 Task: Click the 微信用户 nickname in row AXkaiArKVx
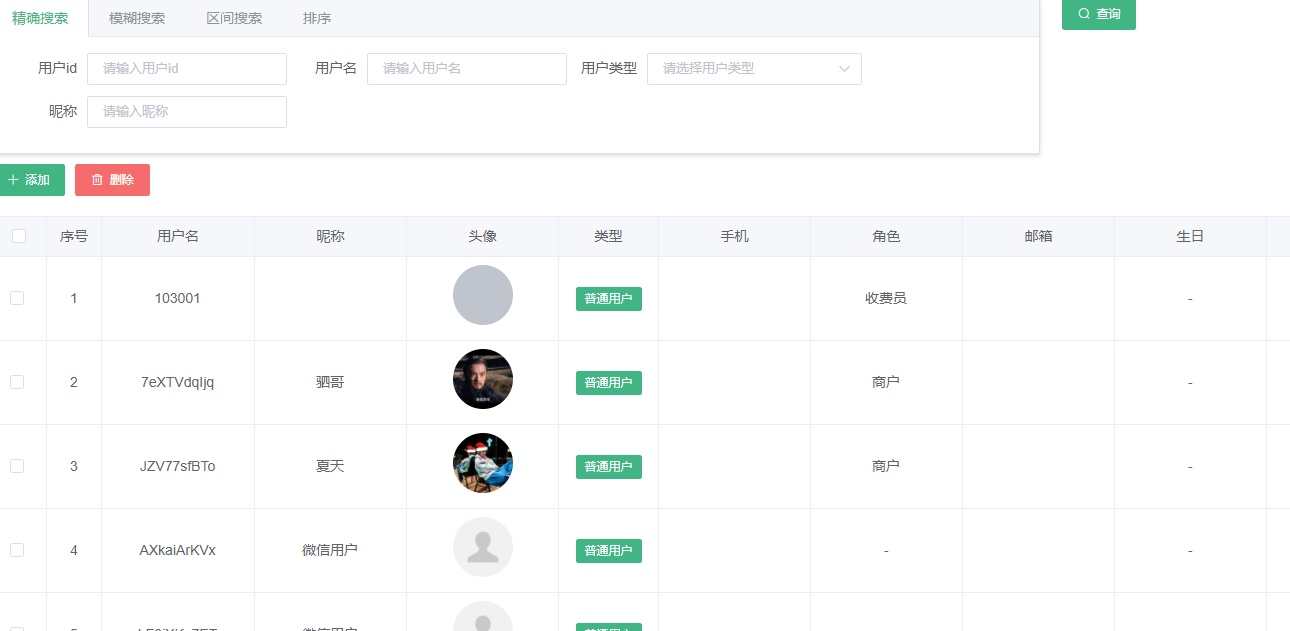[331, 550]
